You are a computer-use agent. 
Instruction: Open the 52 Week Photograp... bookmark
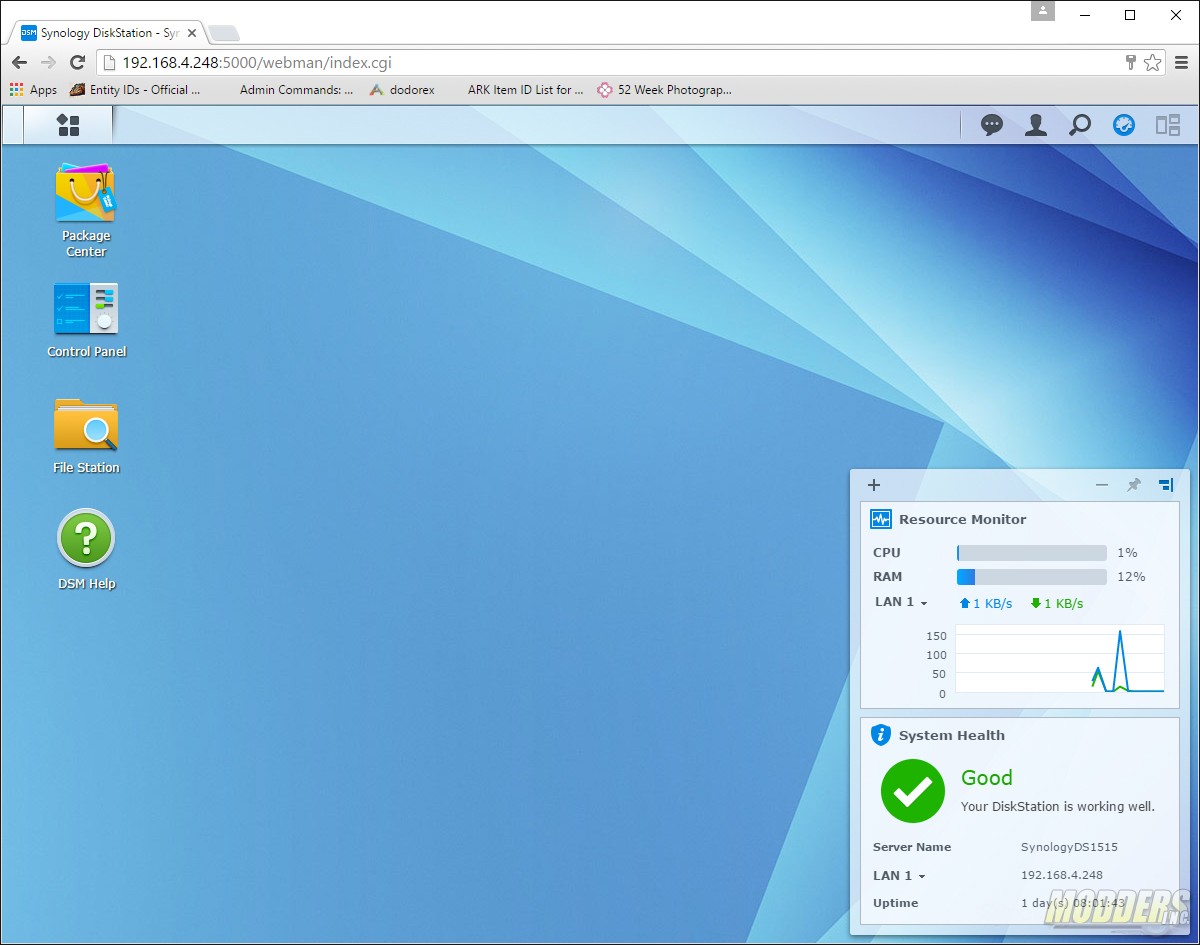(x=665, y=89)
